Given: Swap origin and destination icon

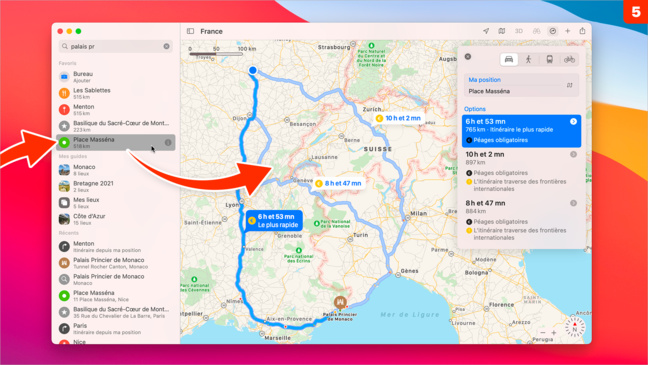Looking at the screenshot, I should pyautogui.click(x=569, y=85).
